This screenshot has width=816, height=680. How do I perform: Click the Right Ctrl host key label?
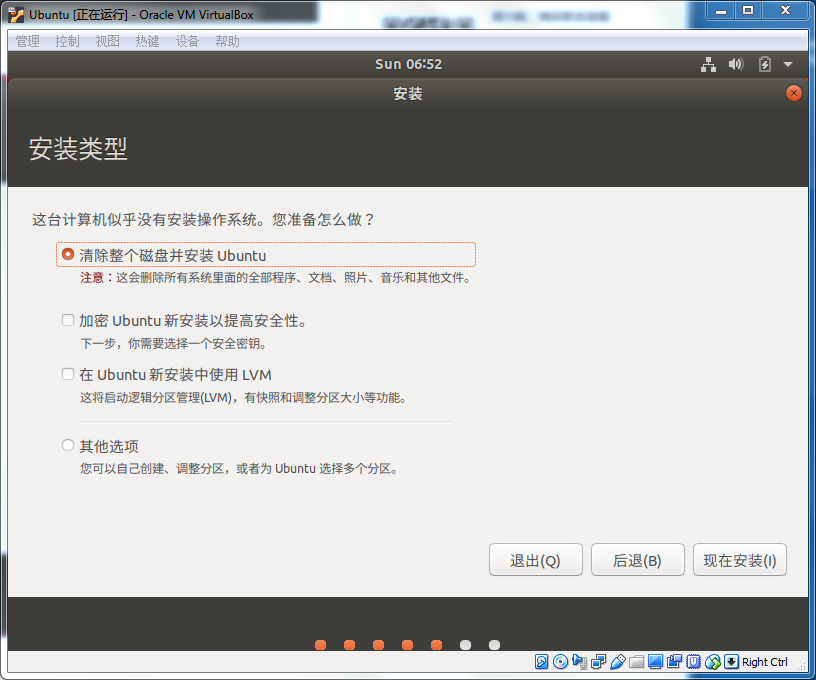(x=764, y=662)
